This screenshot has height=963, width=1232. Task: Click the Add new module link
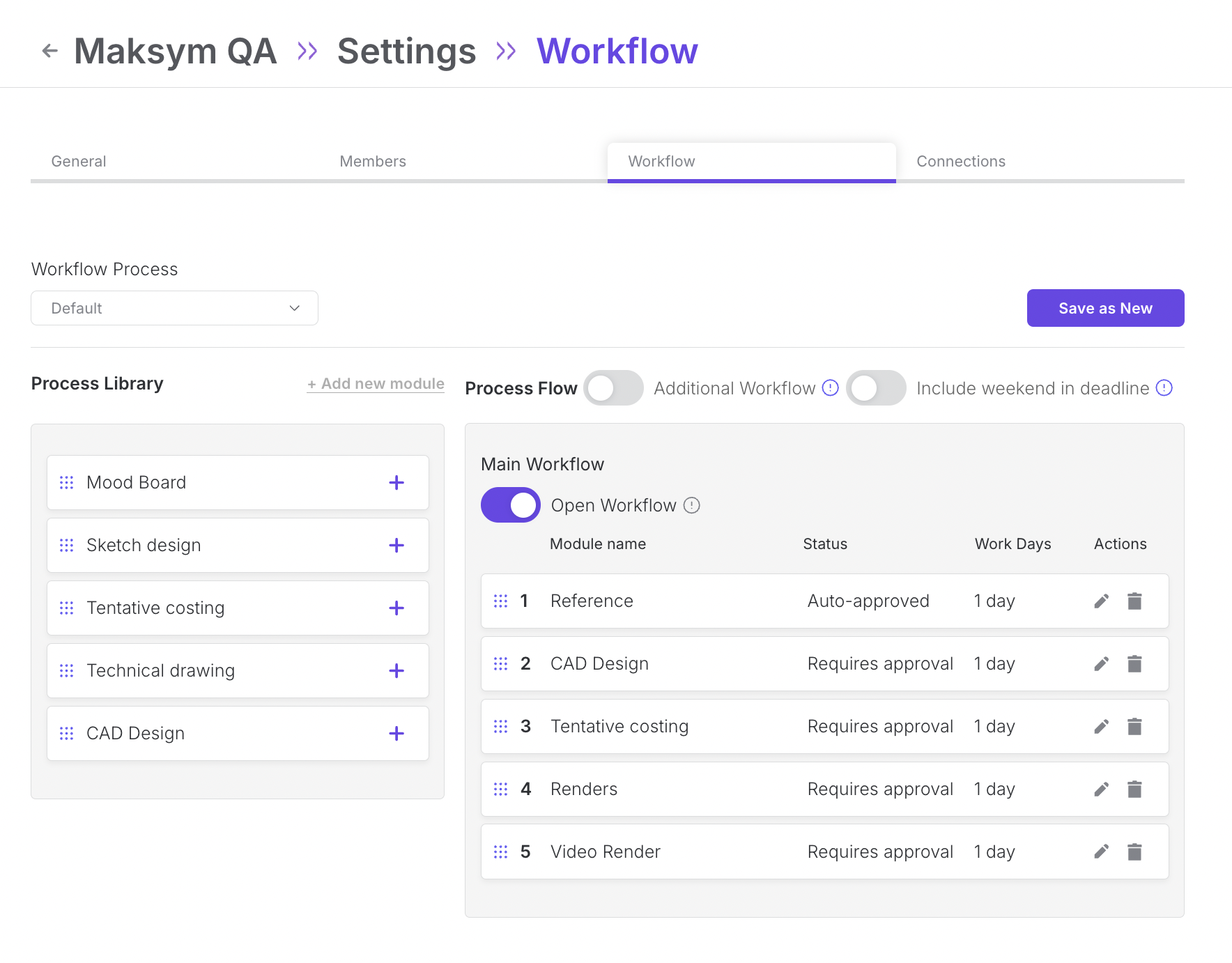(x=376, y=384)
